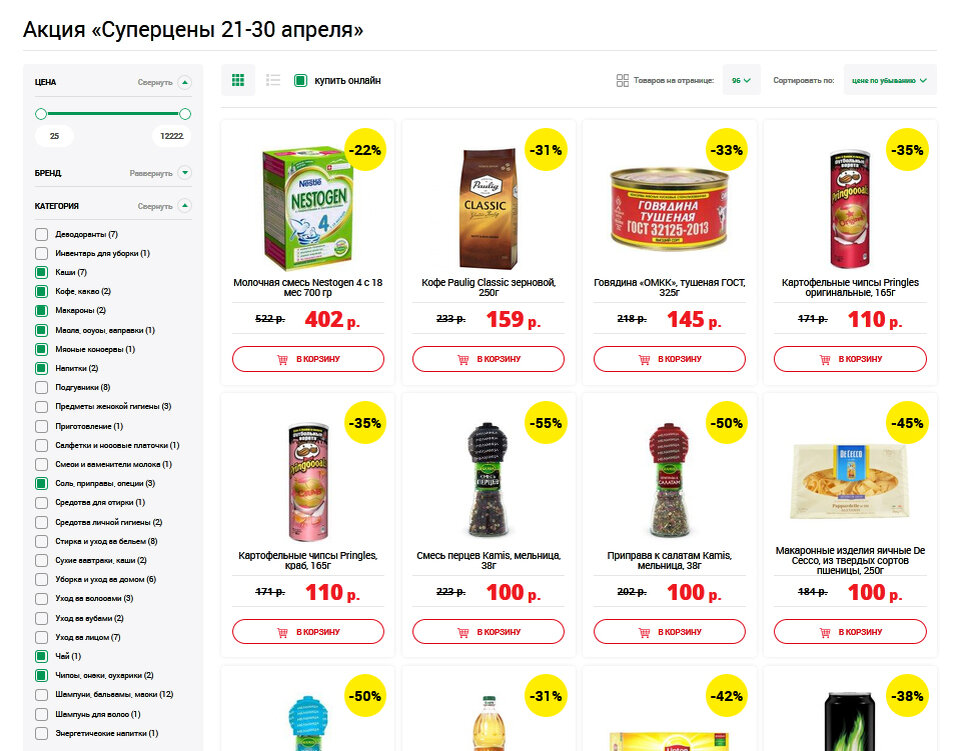Click the products-per-page grid icon
This screenshot has width=960, height=751.
tap(622, 80)
